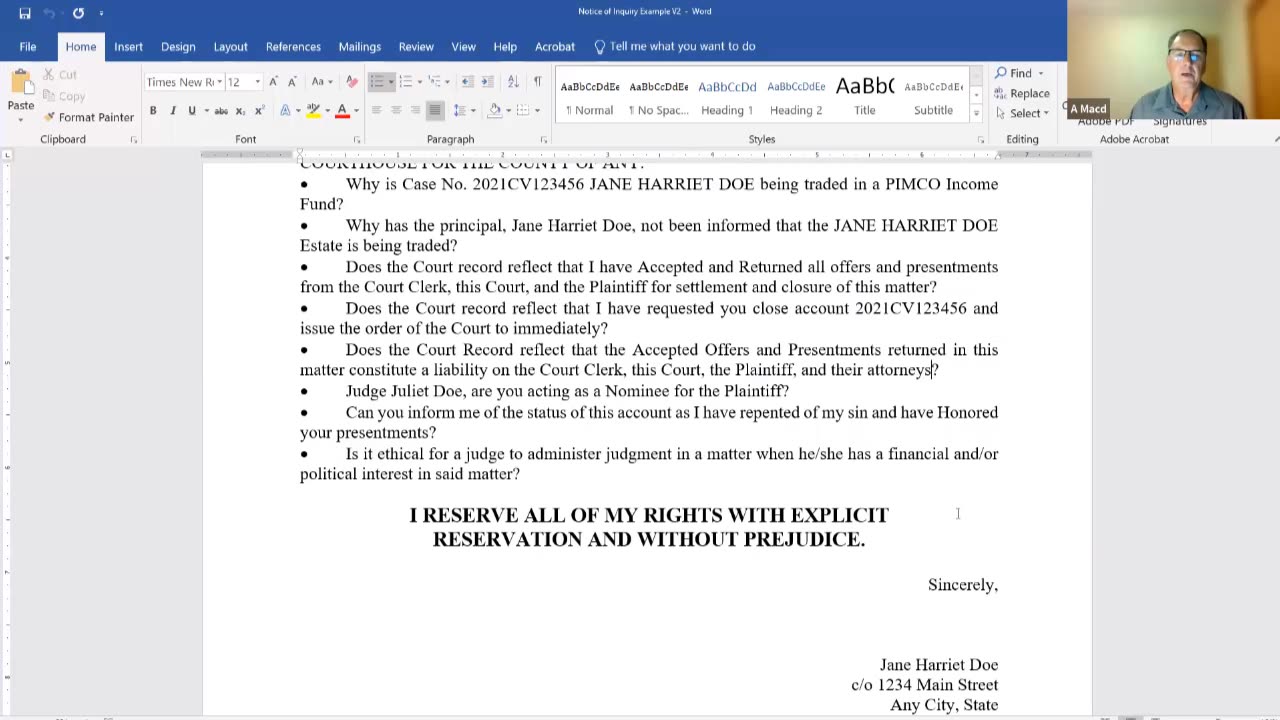
Task: Expand the highlight color arrow
Action: tap(326, 110)
